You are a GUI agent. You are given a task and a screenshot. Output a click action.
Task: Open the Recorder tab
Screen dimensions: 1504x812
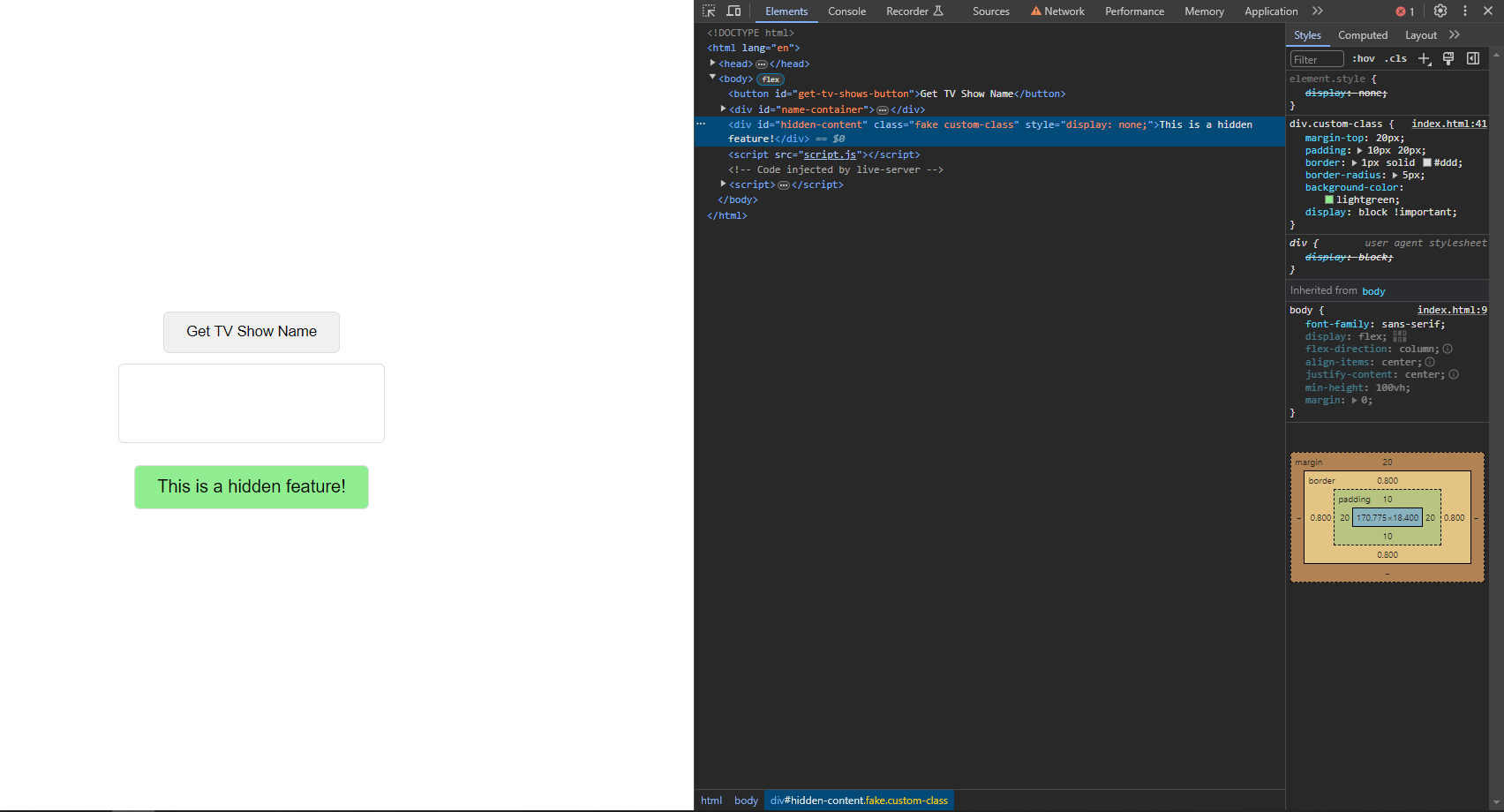coord(914,11)
